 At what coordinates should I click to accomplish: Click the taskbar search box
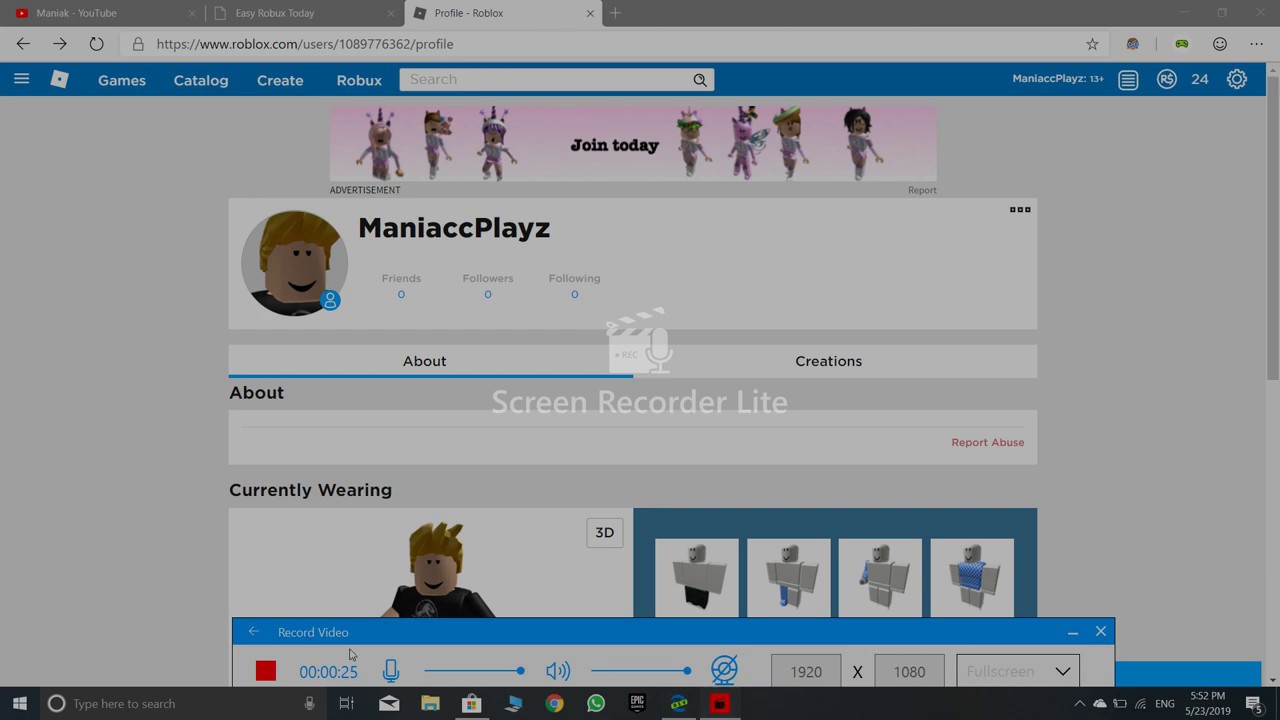183,703
